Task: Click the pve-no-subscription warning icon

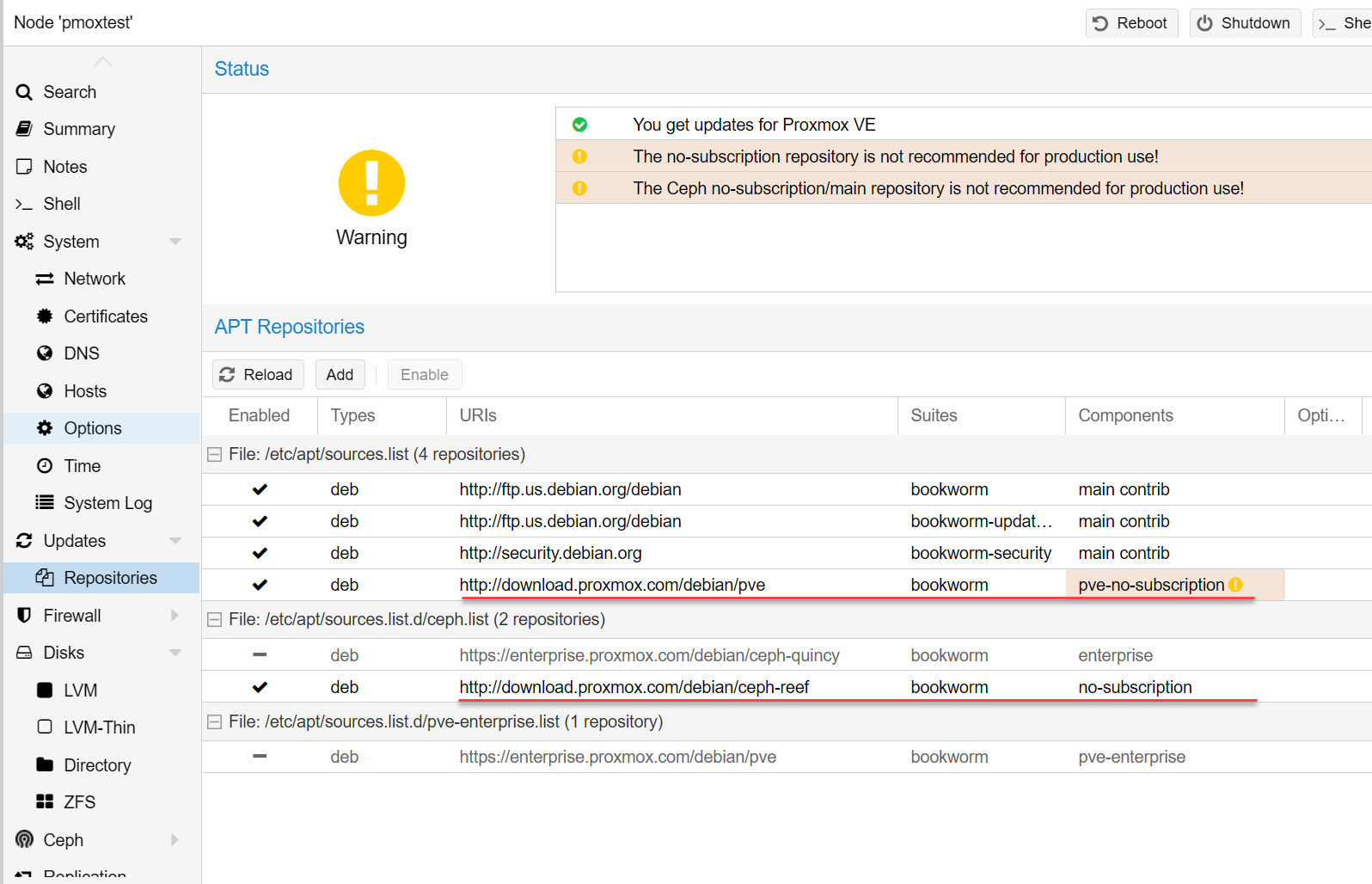Action: pyautogui.click(x=1235, y=585)
